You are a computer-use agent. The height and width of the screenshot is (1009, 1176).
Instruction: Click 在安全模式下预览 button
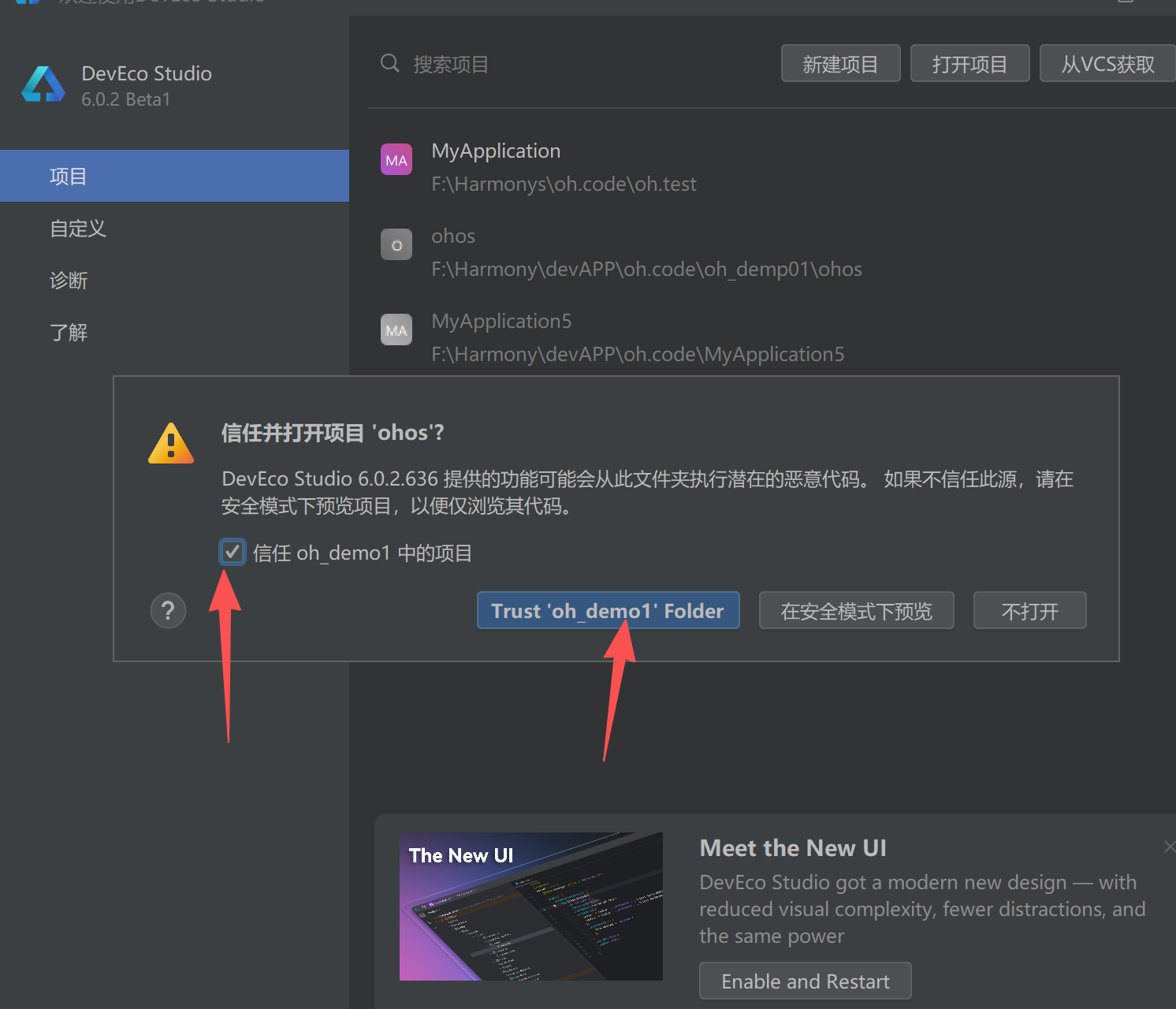coord(856,610)
